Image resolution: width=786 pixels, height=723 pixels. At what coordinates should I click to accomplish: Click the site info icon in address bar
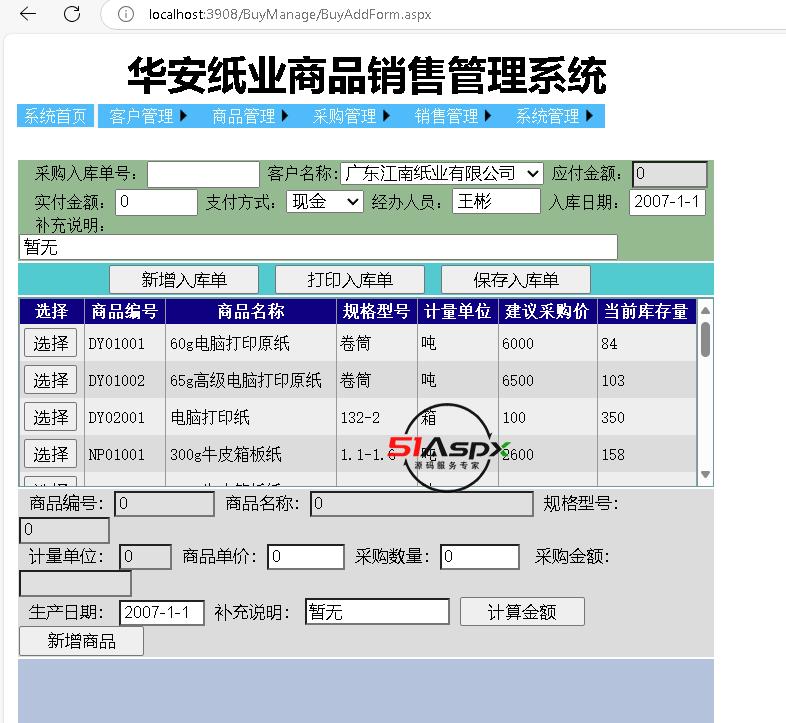coord(125,14)
